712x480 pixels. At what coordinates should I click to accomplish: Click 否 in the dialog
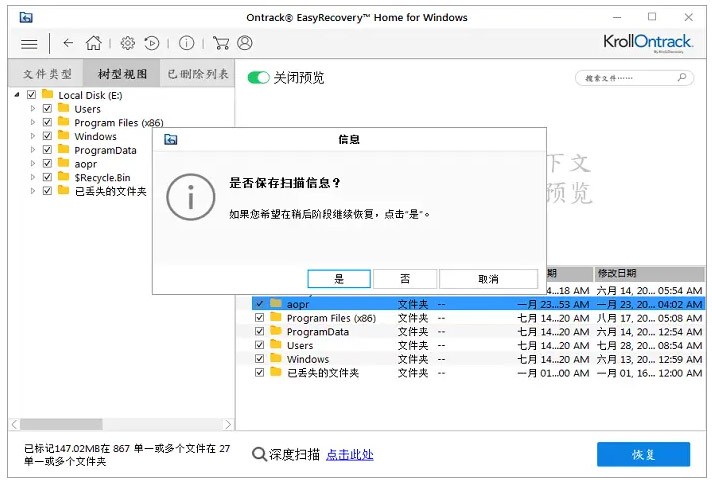pyautogui.click(x=405, y=279)
